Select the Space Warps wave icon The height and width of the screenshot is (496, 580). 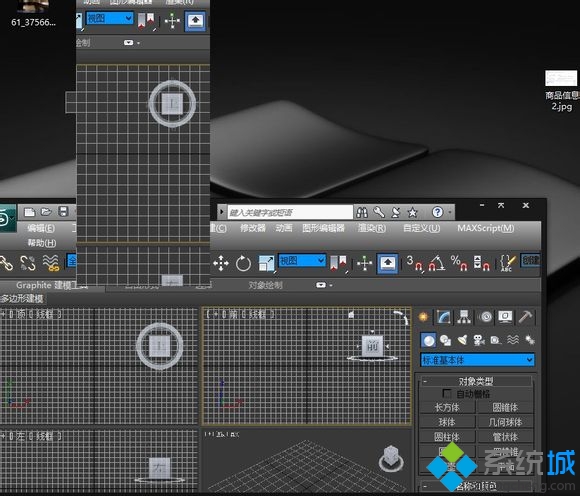pos(513,340)
